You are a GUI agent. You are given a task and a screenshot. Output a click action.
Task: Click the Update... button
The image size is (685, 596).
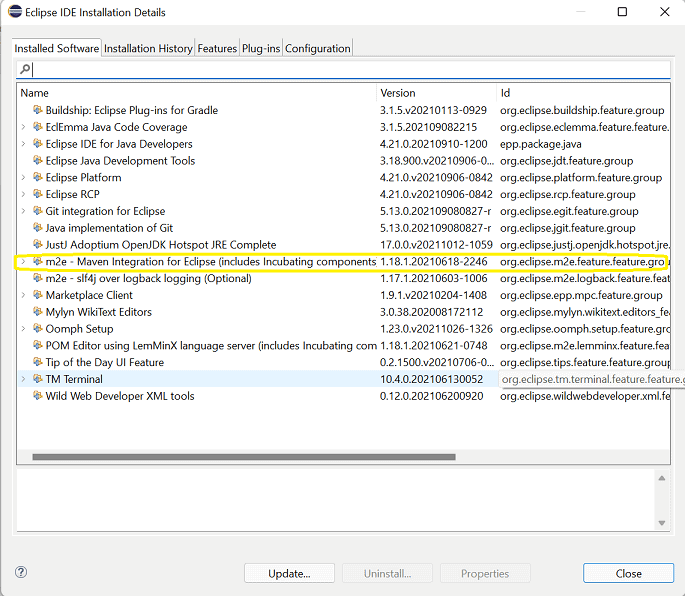click(289, 573)
